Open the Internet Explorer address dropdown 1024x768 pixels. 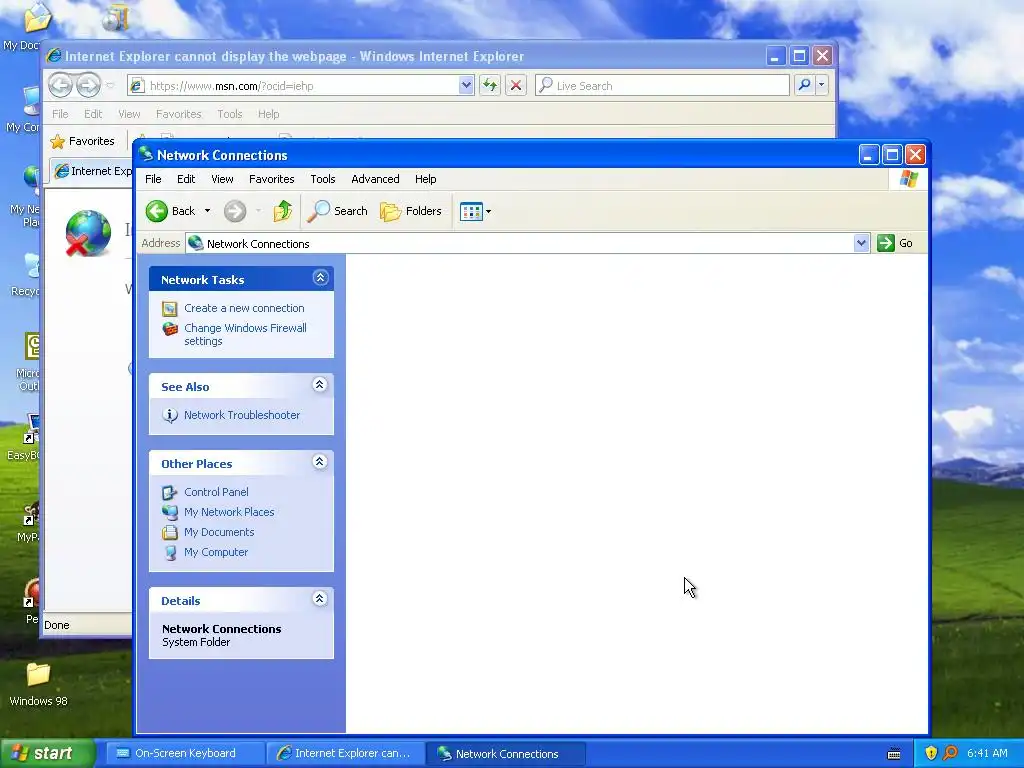pos(466,86)
